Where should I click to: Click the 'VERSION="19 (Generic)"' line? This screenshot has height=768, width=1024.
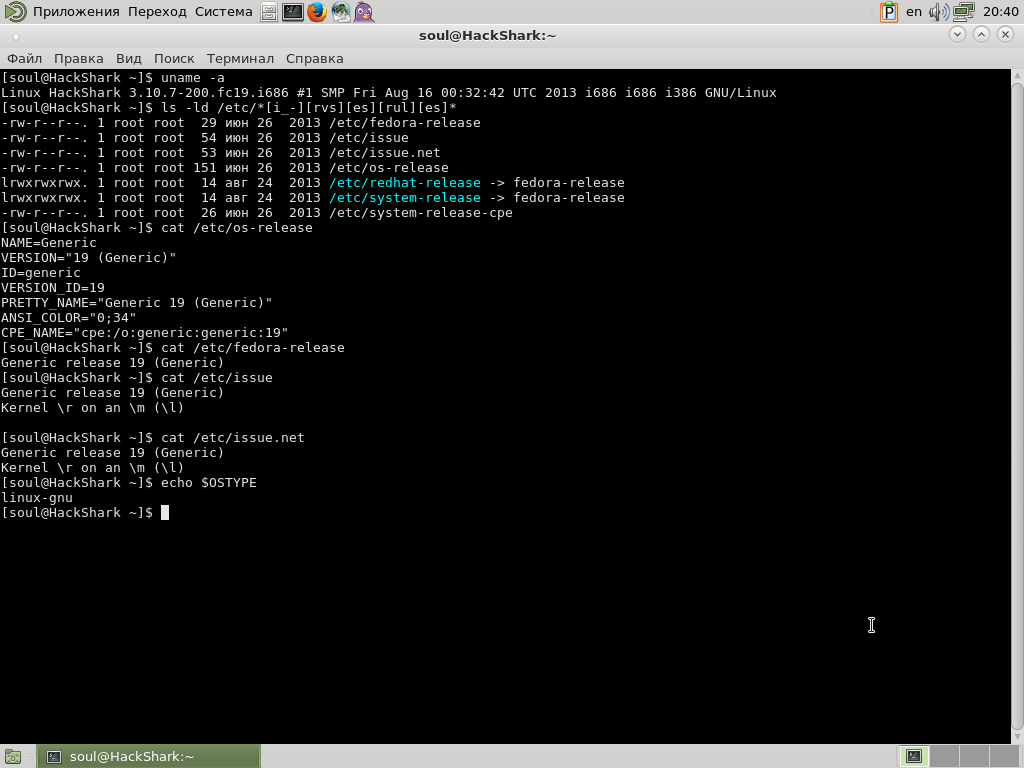coord(89,258)
